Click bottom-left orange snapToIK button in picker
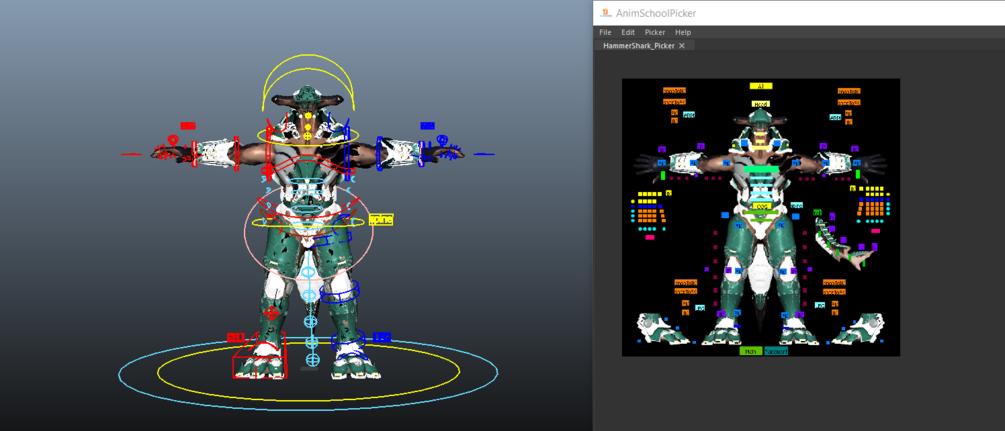The height and width of the screenshot is (431, 1005). click(686, 282)
